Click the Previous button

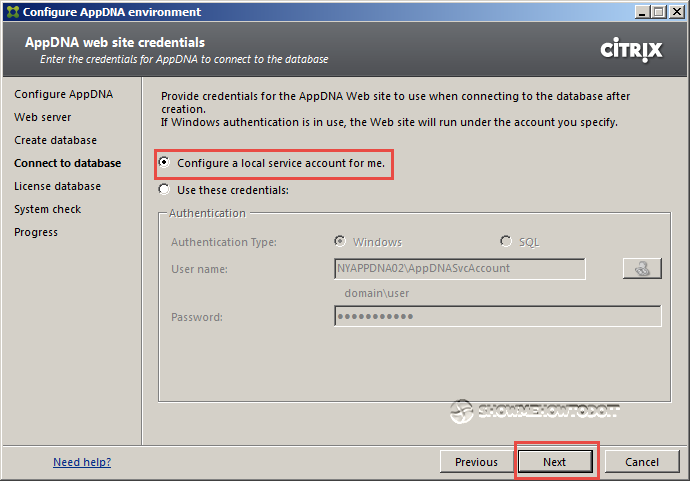click(x=476, y=462)
